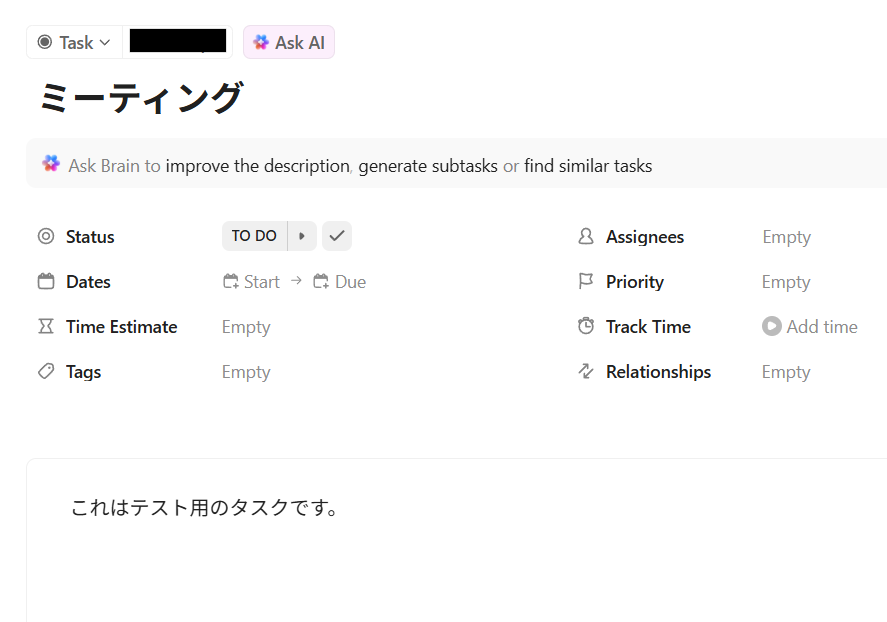Set the Time Estimate Empty field
This screenshot has height=622, width=887.
[x=246, y=327]
